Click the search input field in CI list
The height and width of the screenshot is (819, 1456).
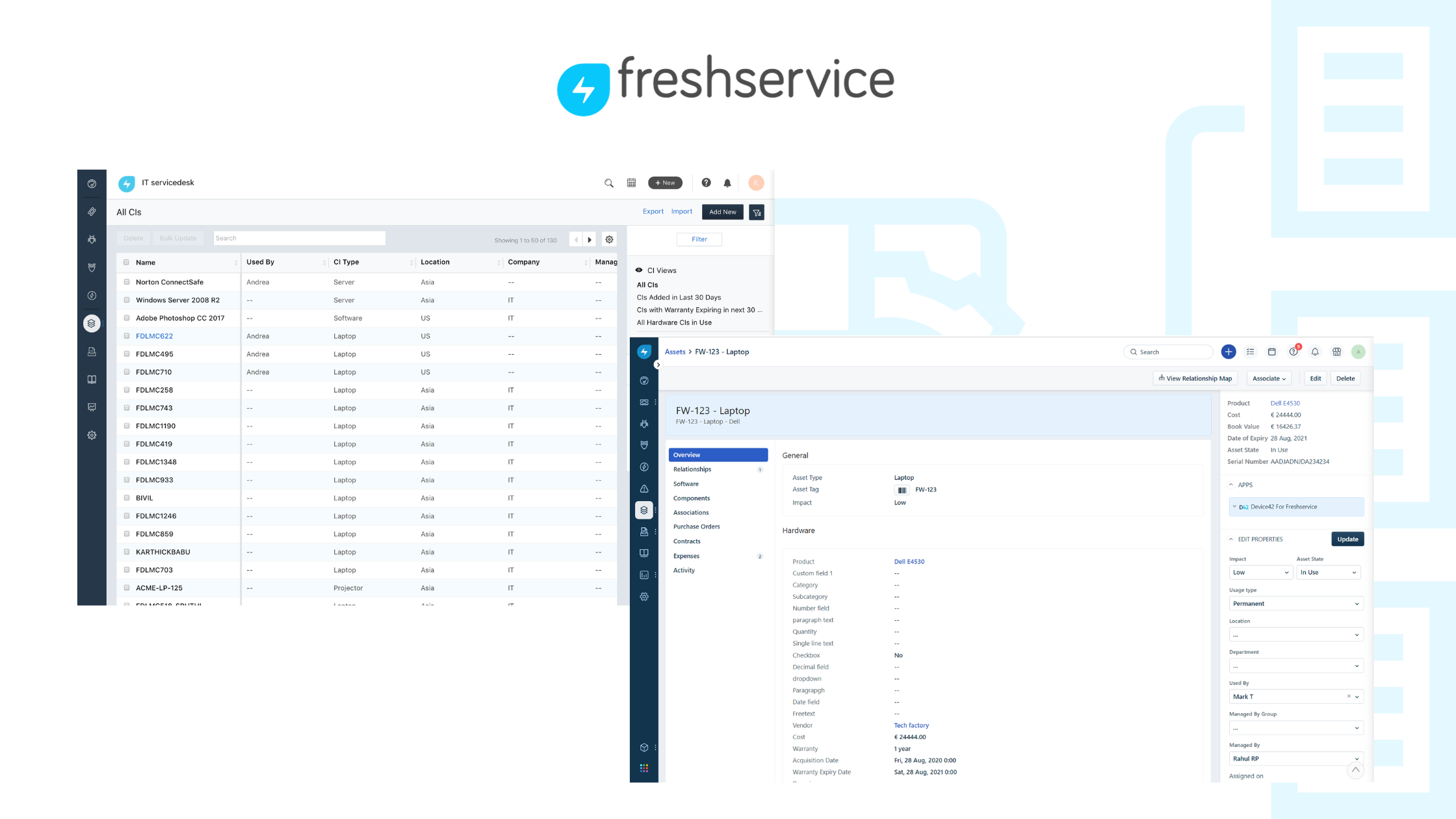[298, 237]
